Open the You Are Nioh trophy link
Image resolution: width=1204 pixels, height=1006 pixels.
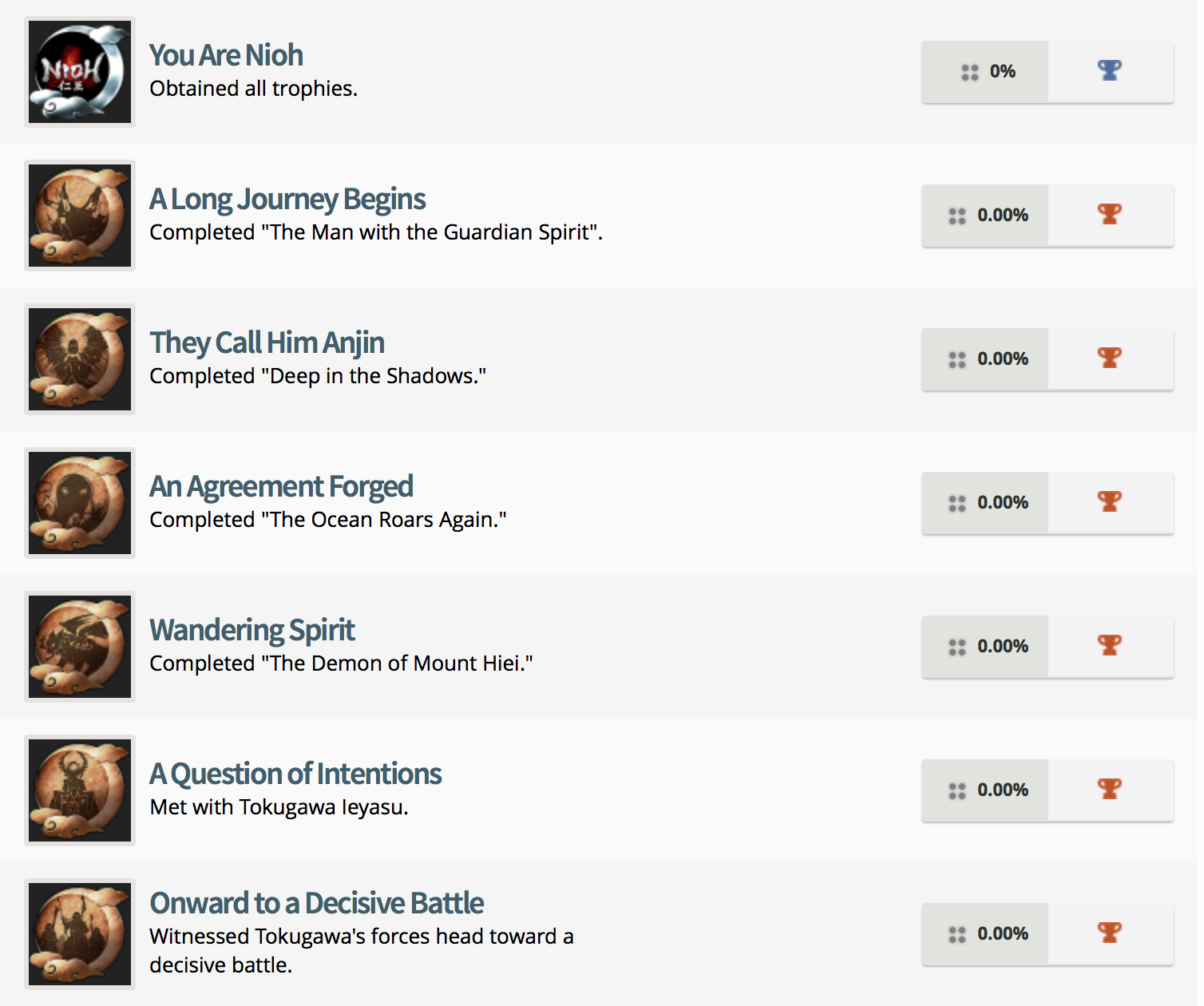[226, 54]
